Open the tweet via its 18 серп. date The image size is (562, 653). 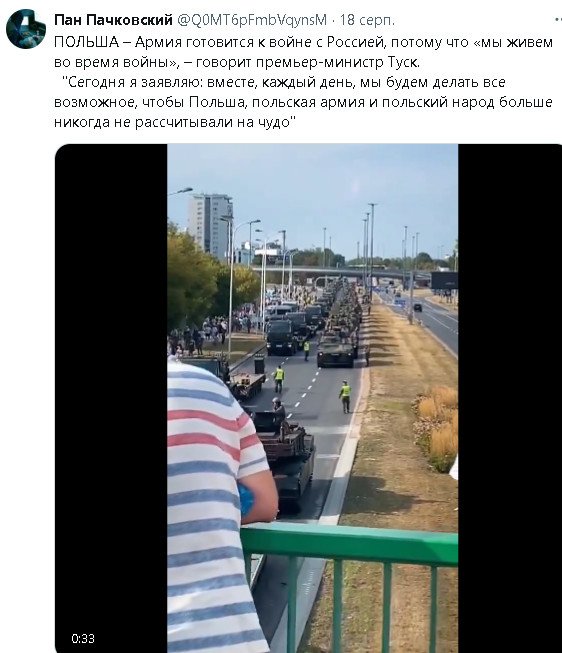click(367, 20)
